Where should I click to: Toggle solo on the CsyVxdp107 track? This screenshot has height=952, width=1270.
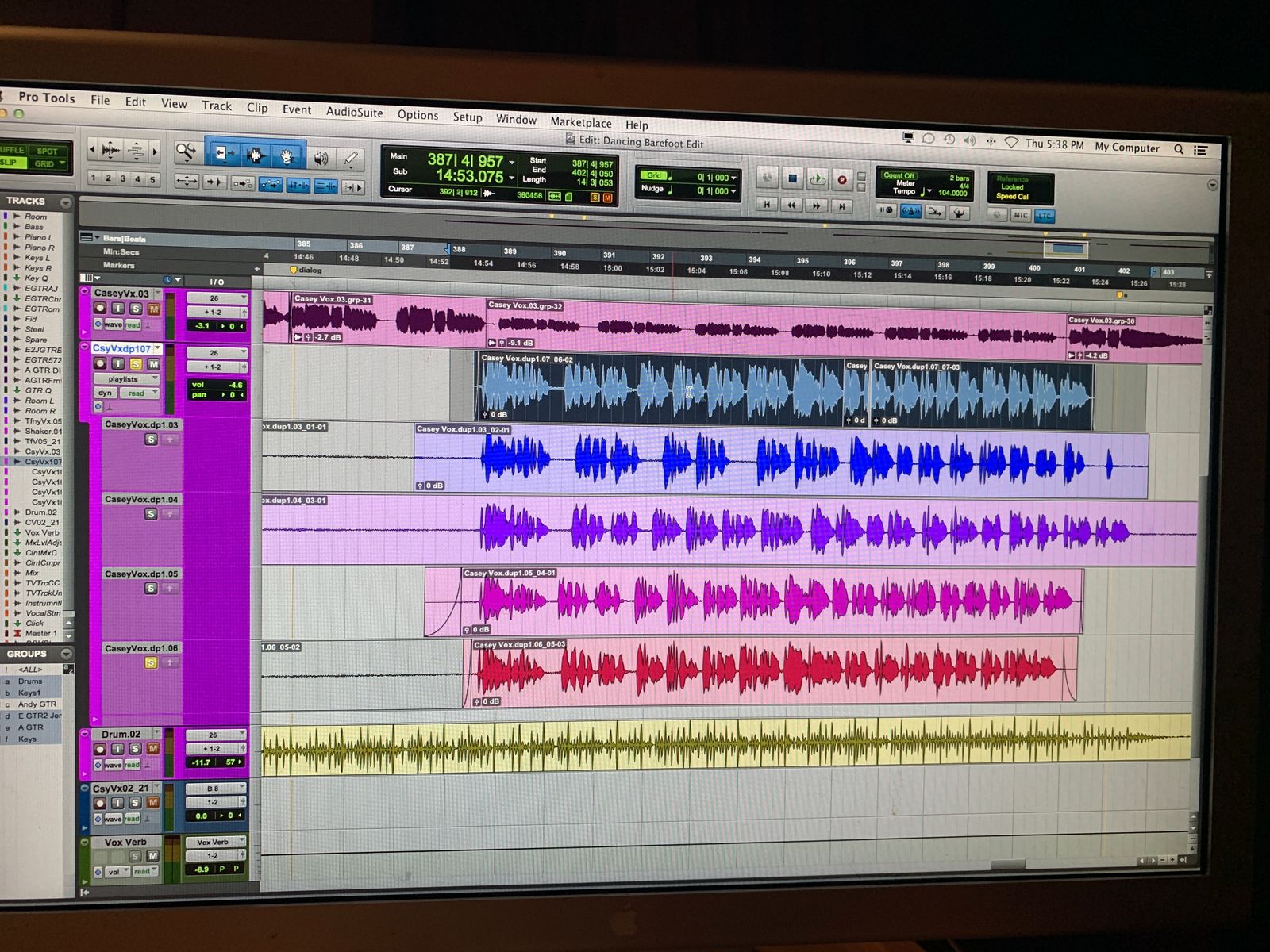pos(136,363)
